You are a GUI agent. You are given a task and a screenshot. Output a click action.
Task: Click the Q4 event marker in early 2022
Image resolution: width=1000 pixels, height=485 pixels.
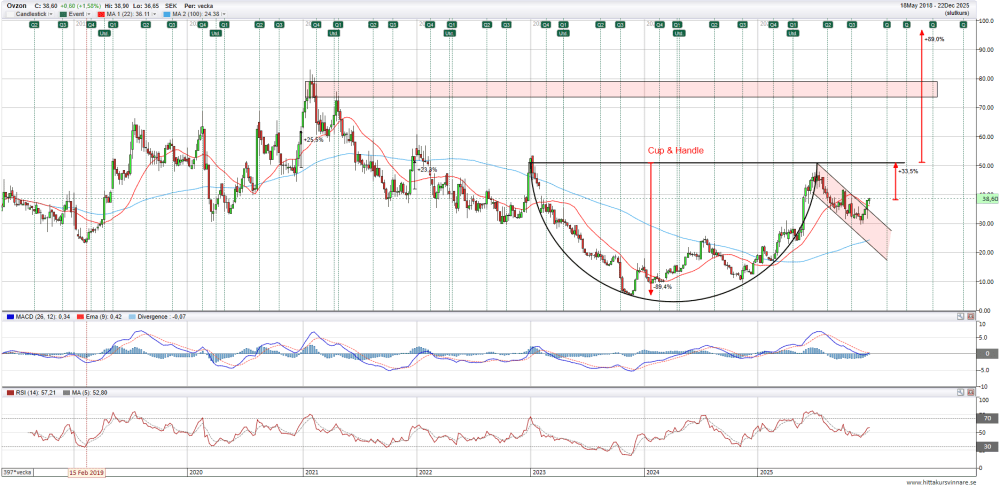(x=431, y=25)
